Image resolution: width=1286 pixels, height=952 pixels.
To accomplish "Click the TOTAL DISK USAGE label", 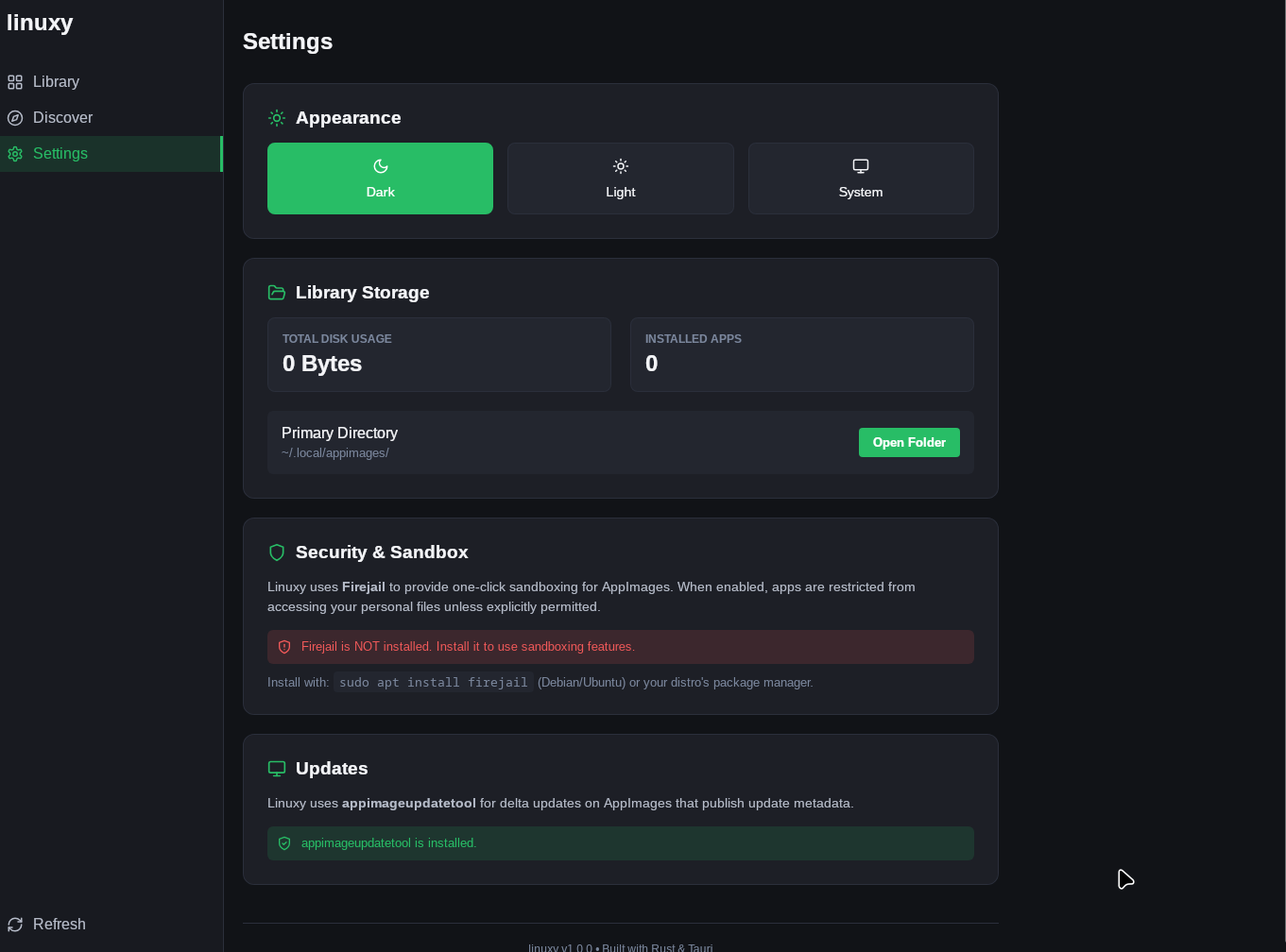I will point(336,339).
